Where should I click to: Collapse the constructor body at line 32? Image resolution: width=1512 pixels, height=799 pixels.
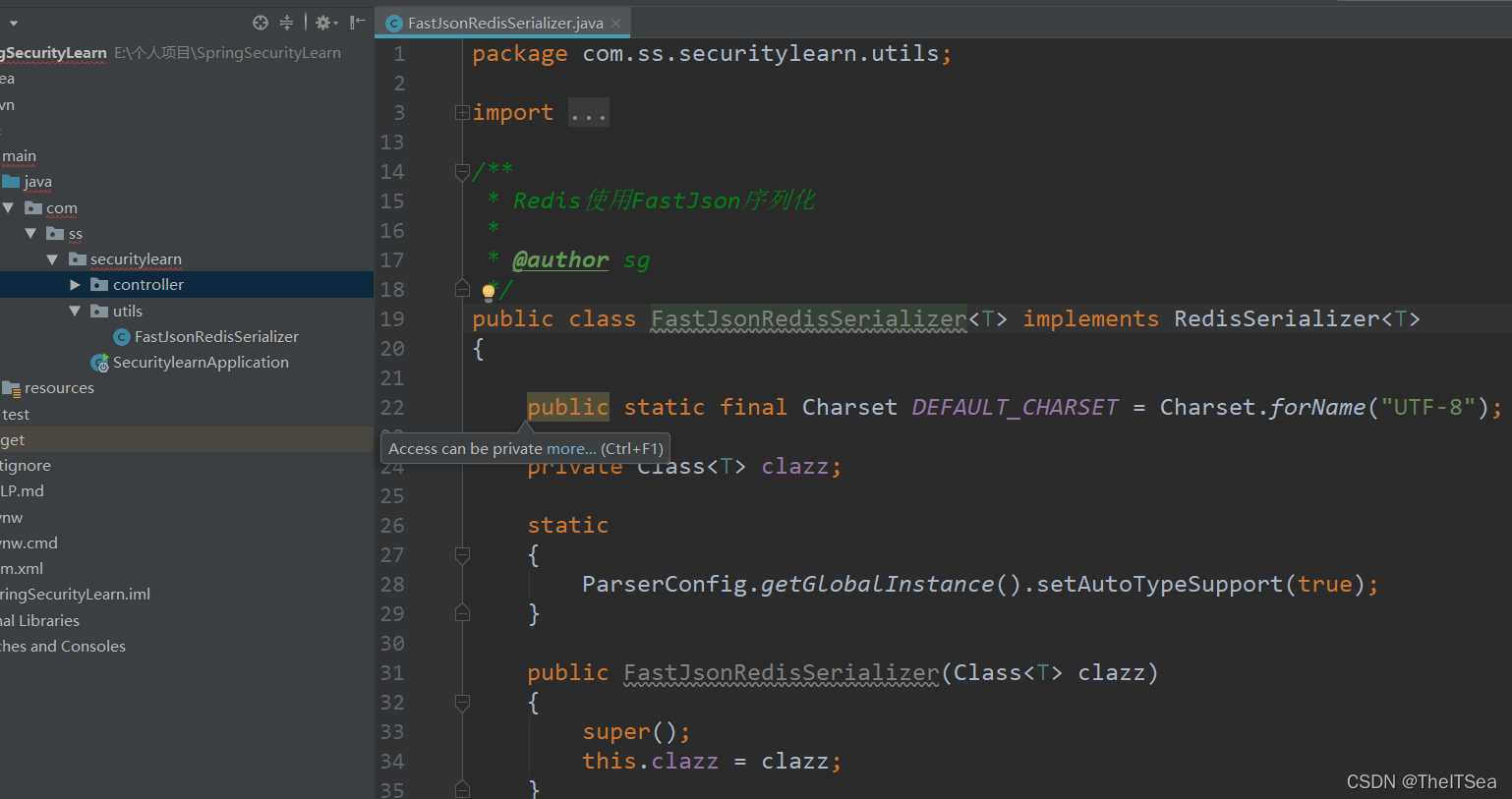pos(462,703)
